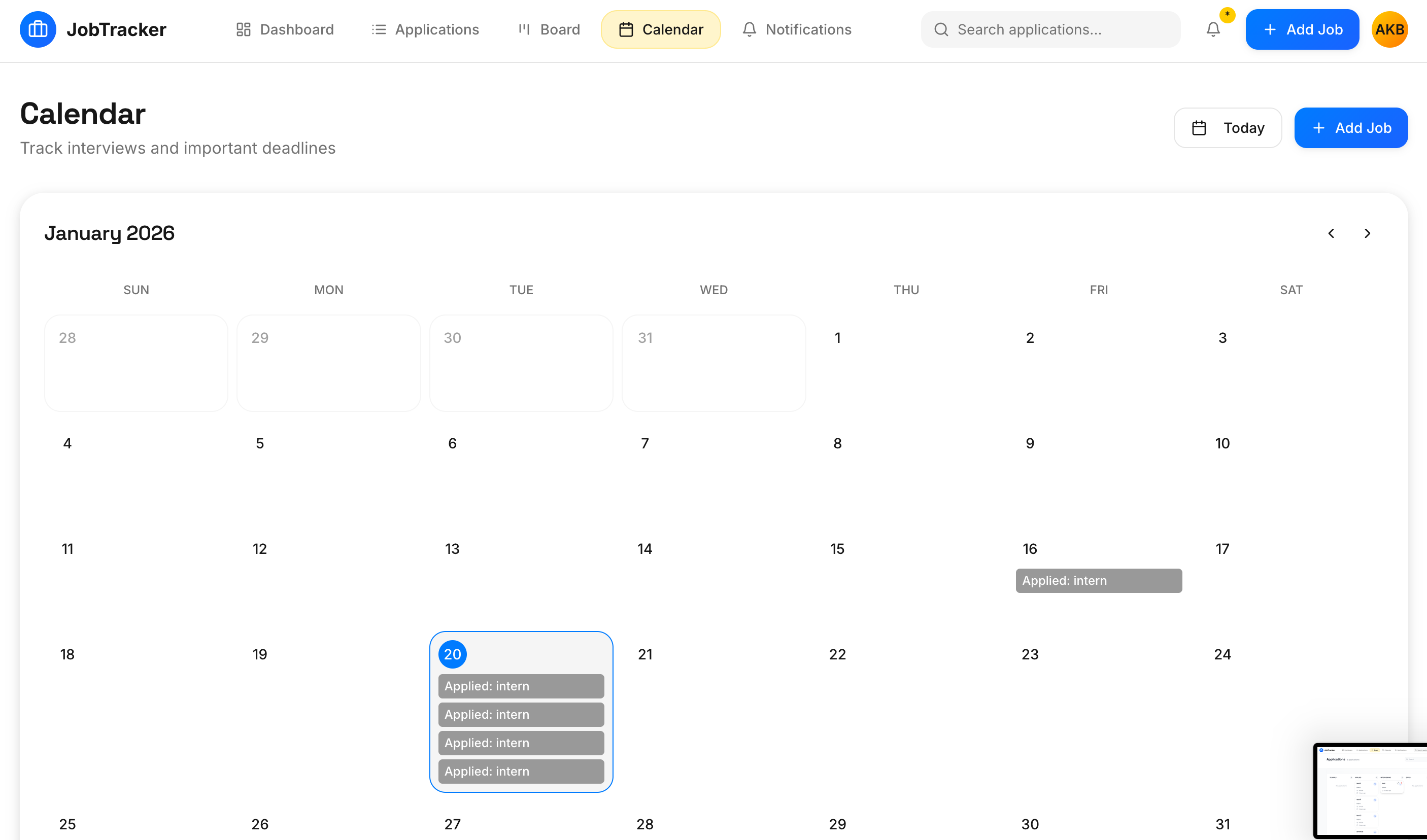Switch to the Applications tab

[x=425, y=29]
